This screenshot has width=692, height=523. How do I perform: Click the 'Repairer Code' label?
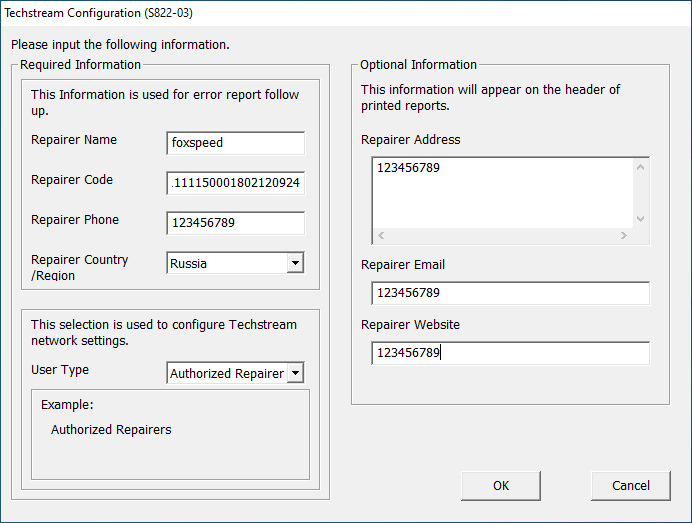[x=72, y=180]
